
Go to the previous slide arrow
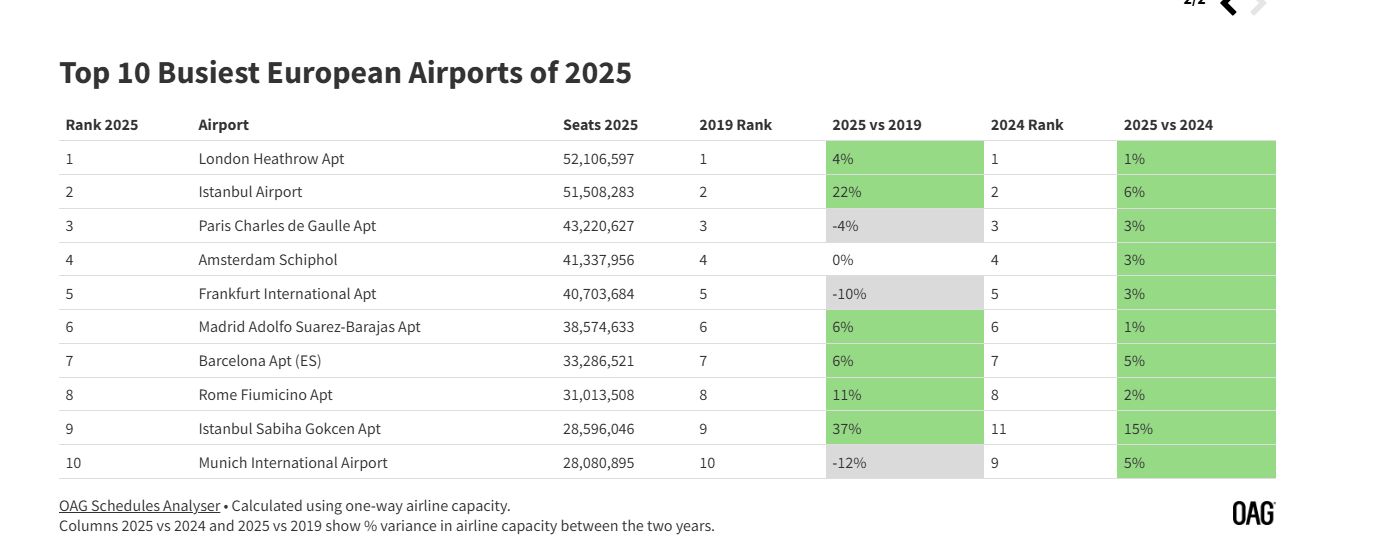[x=1228, y=6]
